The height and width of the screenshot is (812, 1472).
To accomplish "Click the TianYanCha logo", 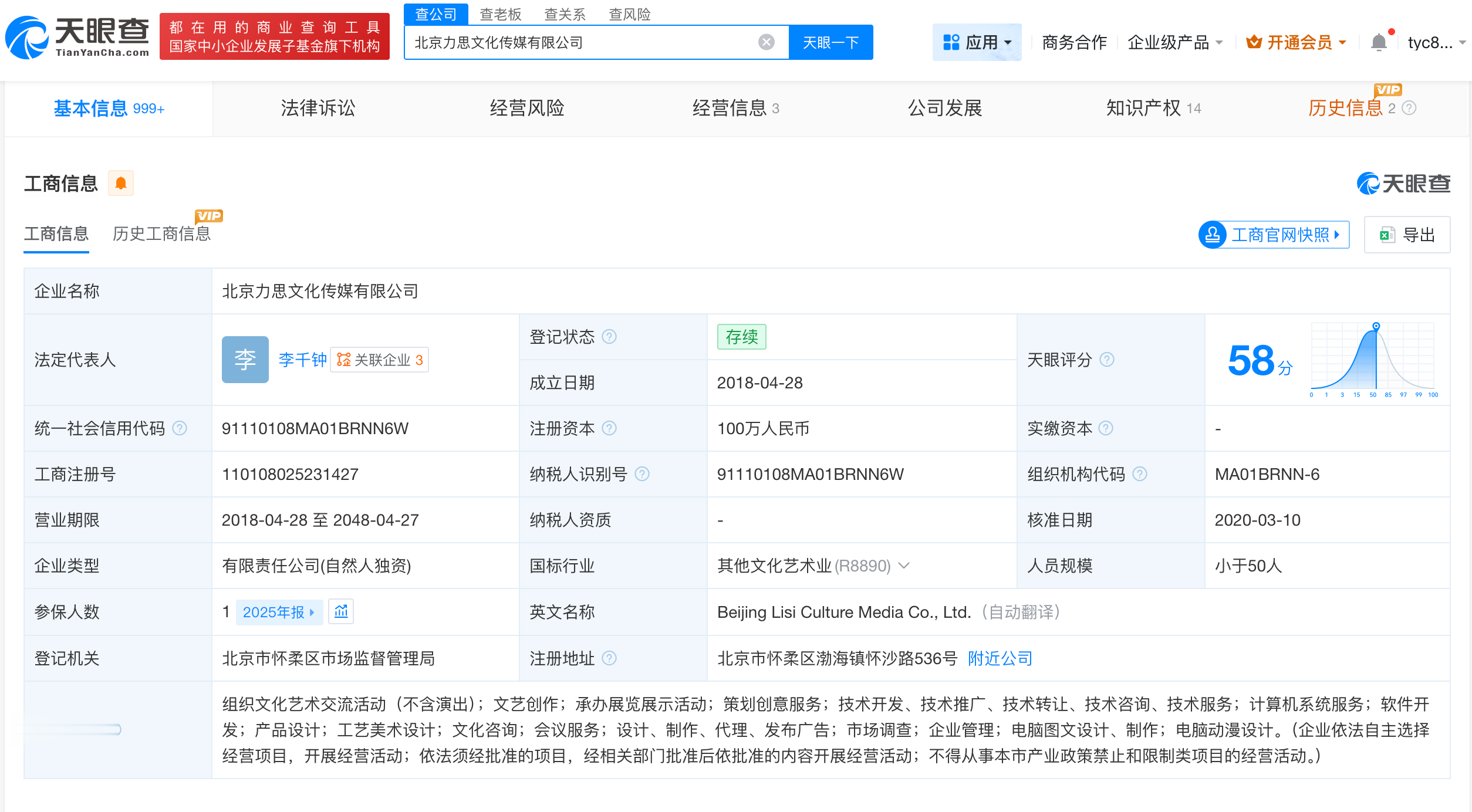I will (76, 37).
